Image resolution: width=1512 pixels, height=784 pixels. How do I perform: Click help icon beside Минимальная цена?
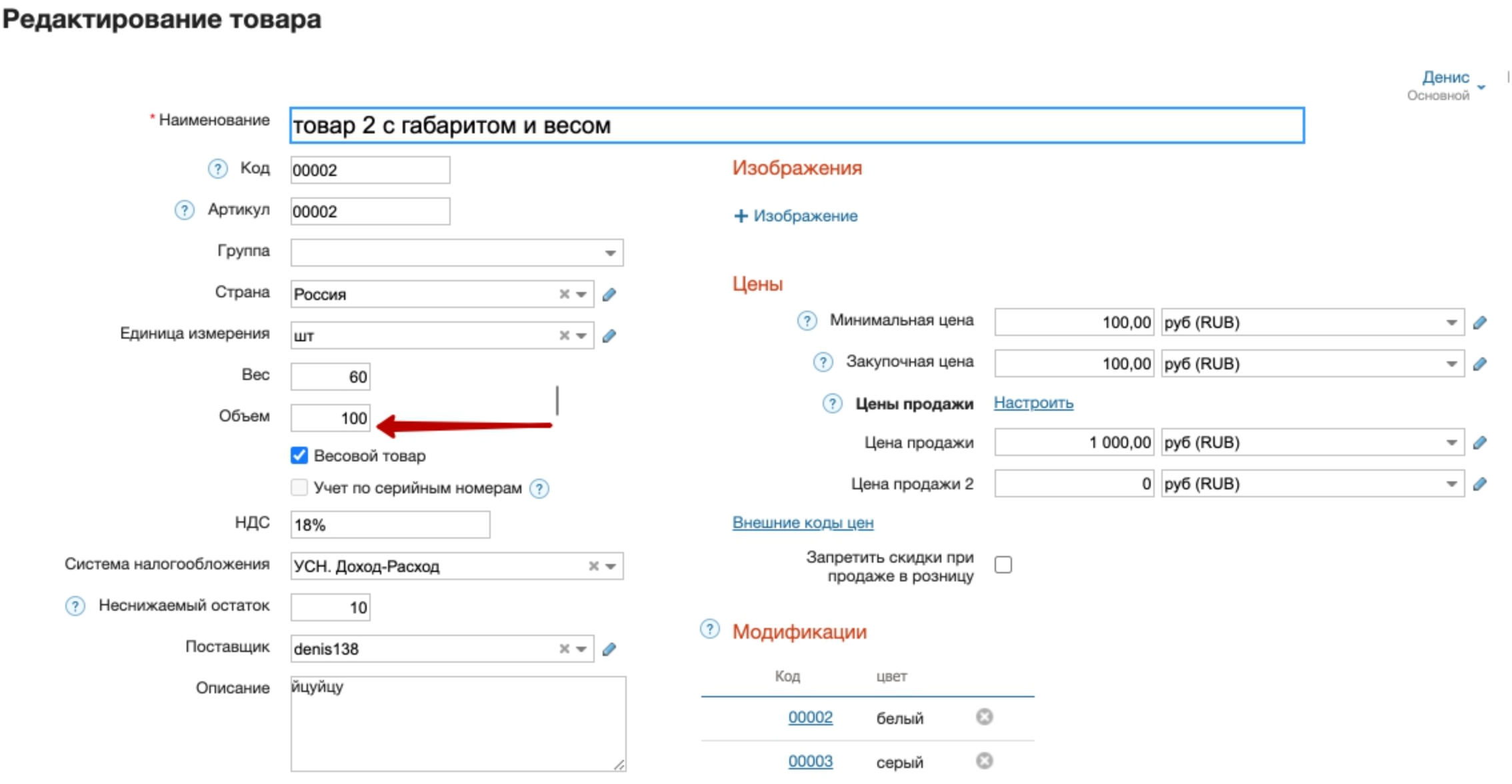coord(807,321)
